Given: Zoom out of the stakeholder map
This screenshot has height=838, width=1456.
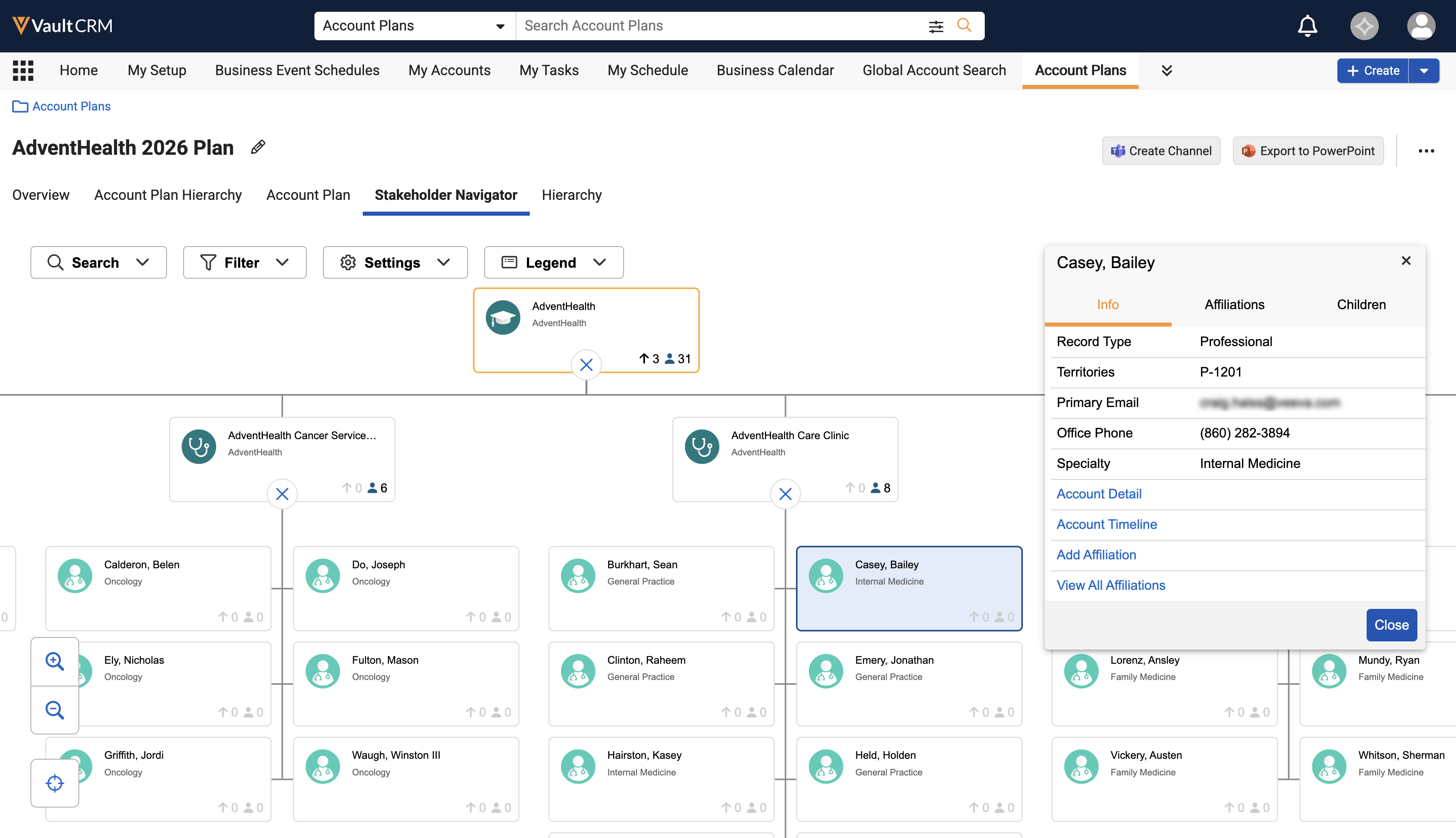Looking at the screenshot, I should pos(55,710).
